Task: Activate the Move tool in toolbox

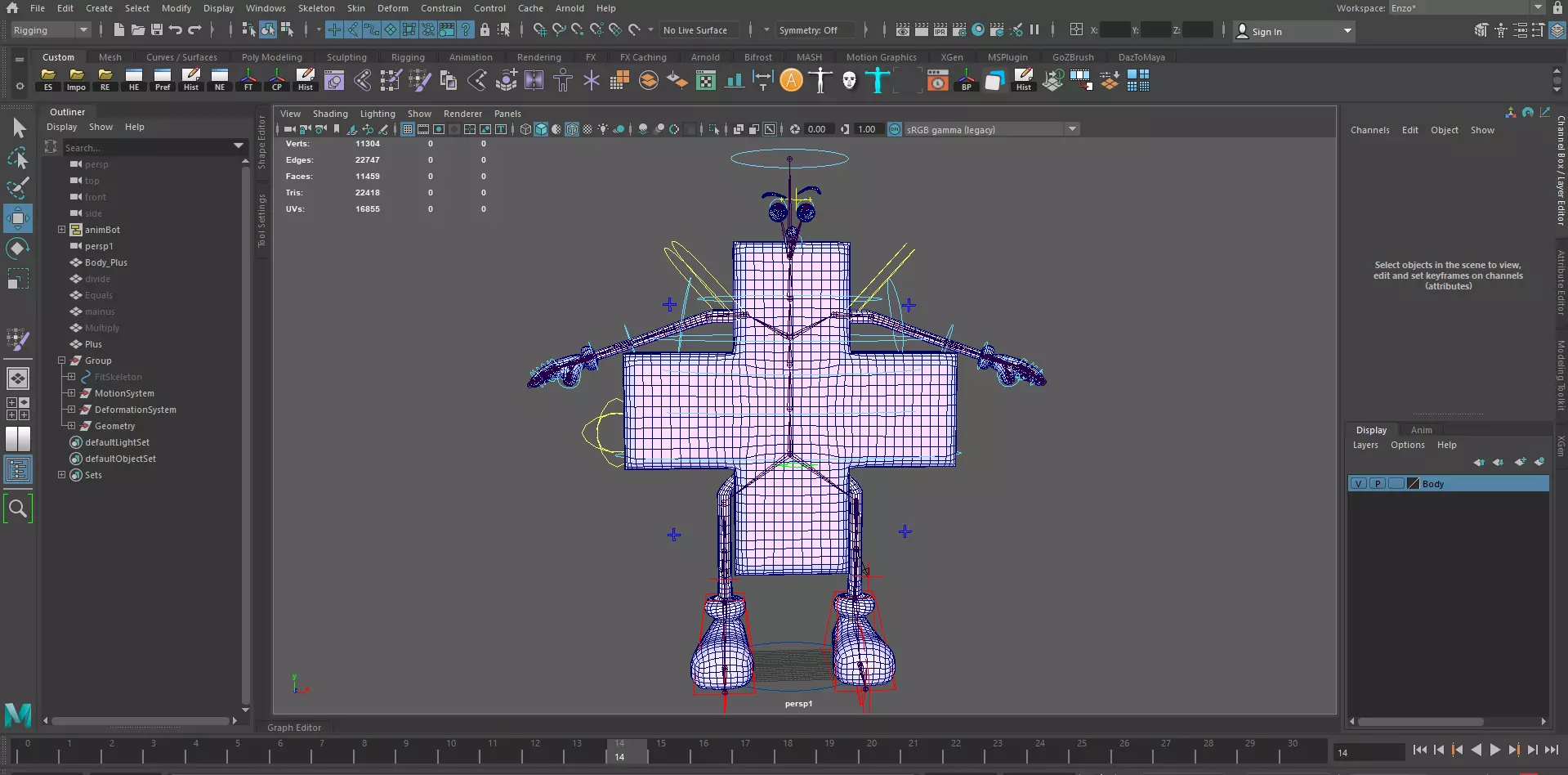Action: 18,218
